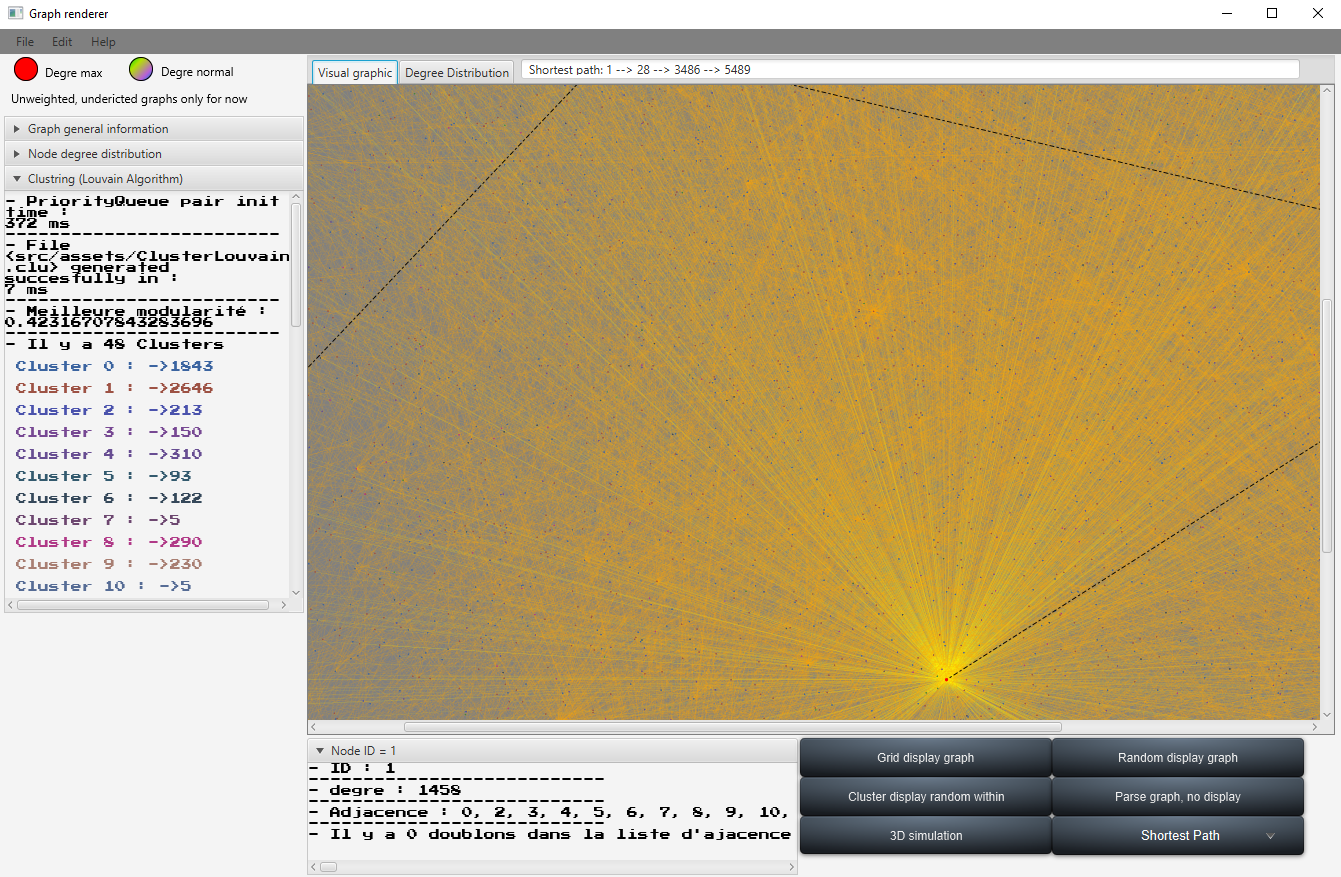The image size is (1341, 877).
Task: Click Random display graph button
Action: 1178,758
